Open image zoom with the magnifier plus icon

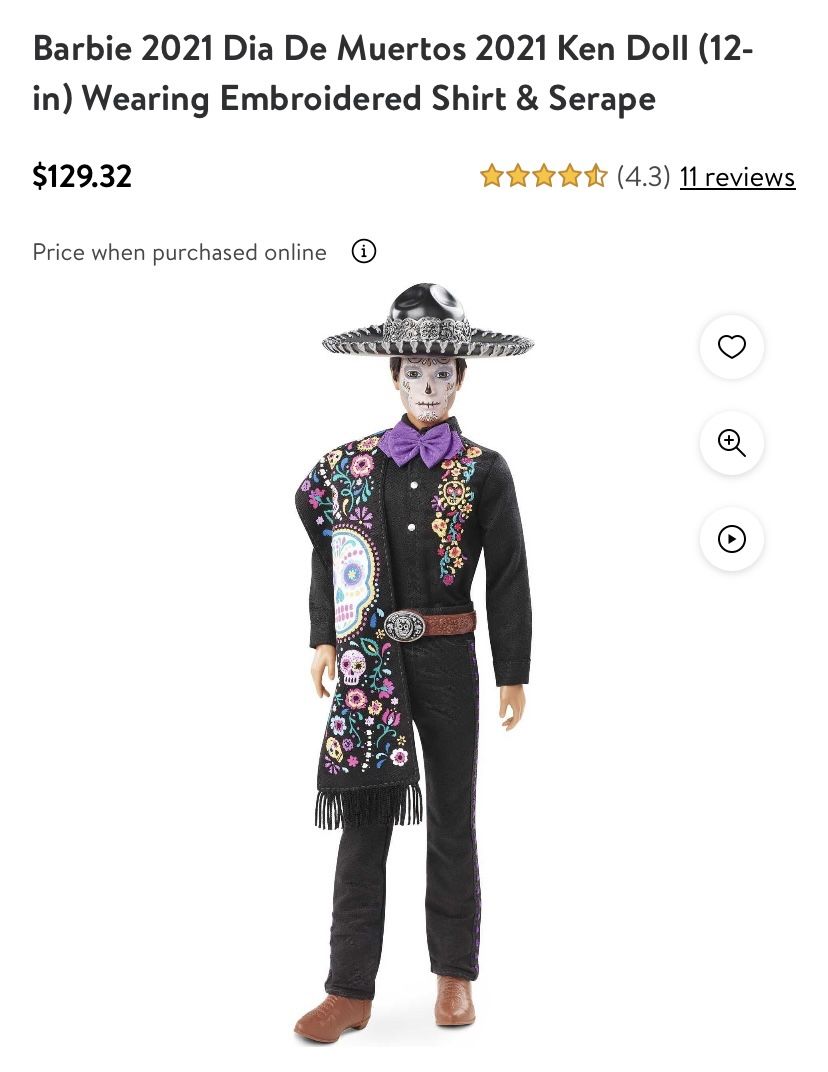(x=731, y=442)
